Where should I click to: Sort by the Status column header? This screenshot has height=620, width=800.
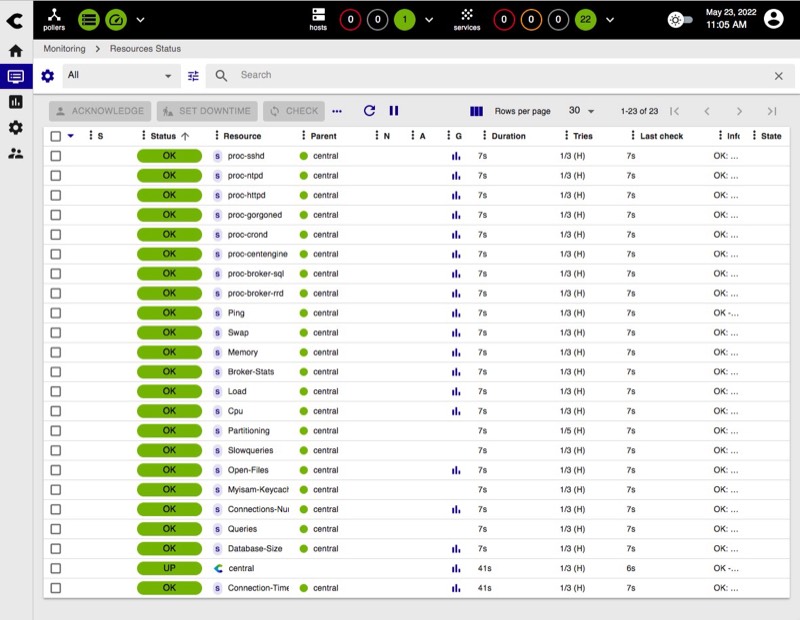point(163,136)
